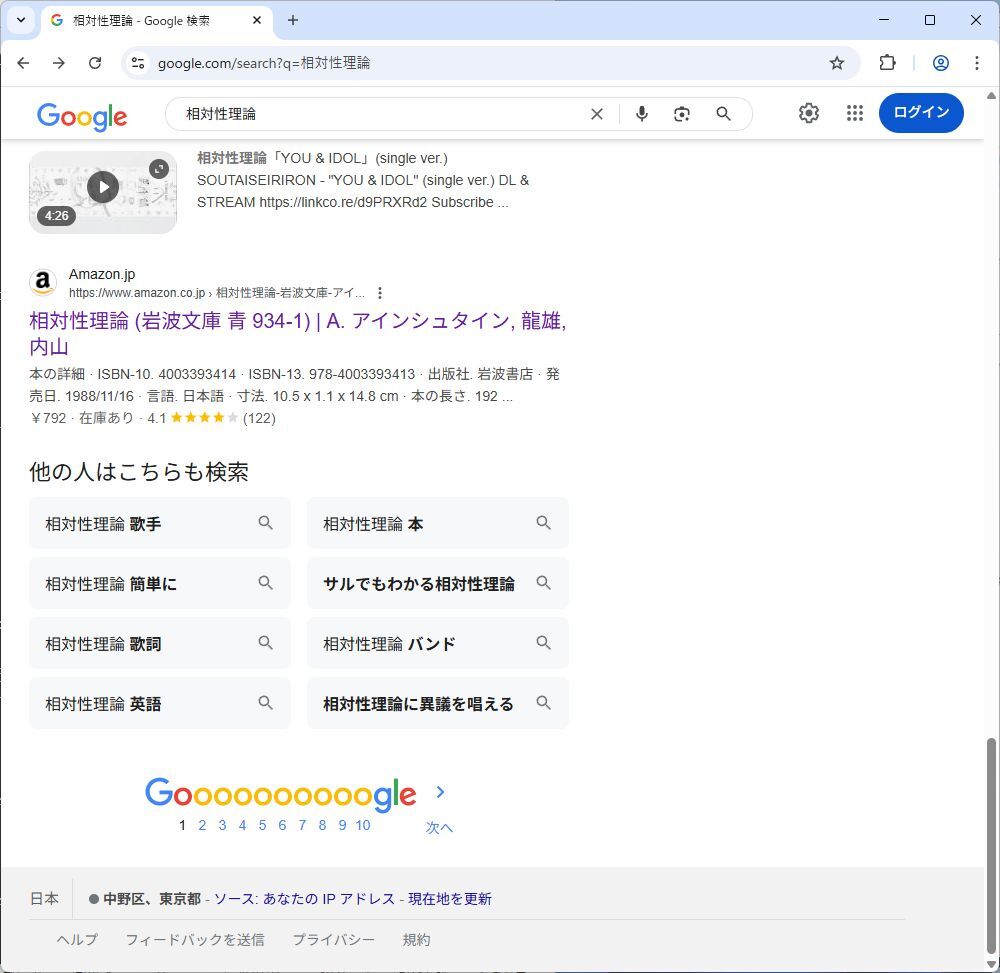This screenshot has width=1000, height=973.
Task: Open Chrome's three-dot menu
Action: (x=976, y=62)
